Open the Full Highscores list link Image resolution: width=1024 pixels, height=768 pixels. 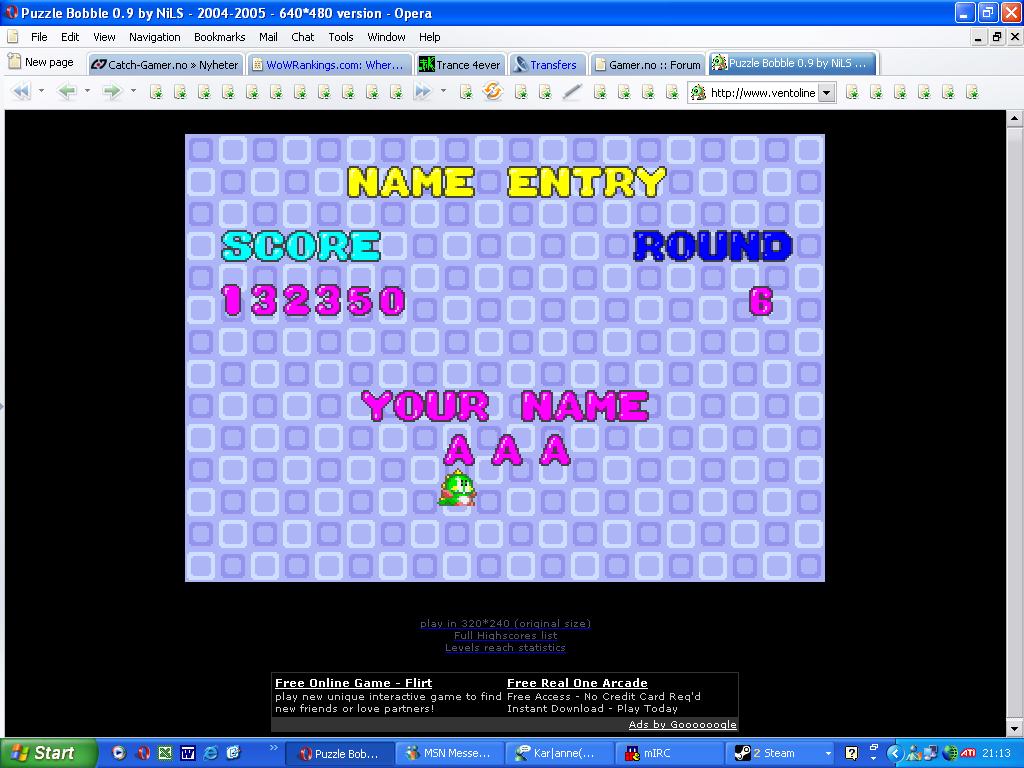[x=505, y=635]
